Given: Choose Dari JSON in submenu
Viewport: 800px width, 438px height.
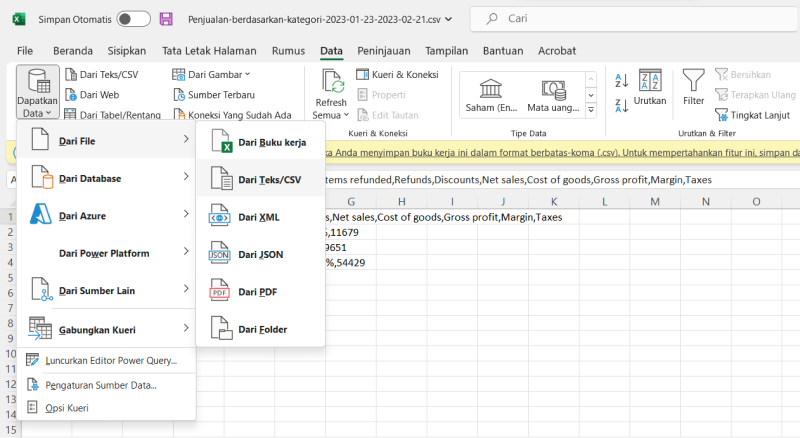Looking at the screenshot, I should (261, 254).
